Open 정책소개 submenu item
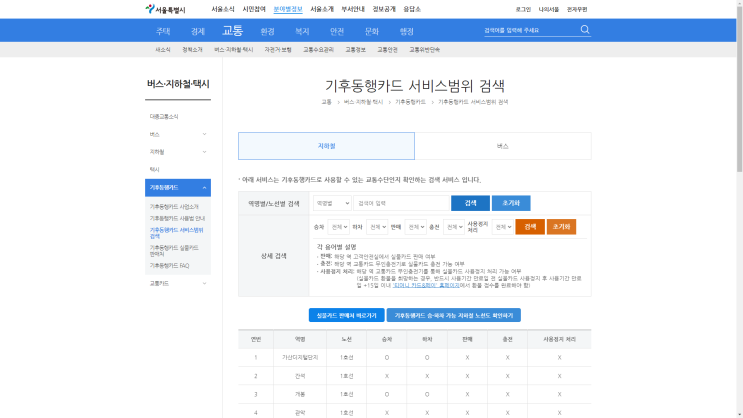Viewport: 743px width, 418px height. (192, 50)
